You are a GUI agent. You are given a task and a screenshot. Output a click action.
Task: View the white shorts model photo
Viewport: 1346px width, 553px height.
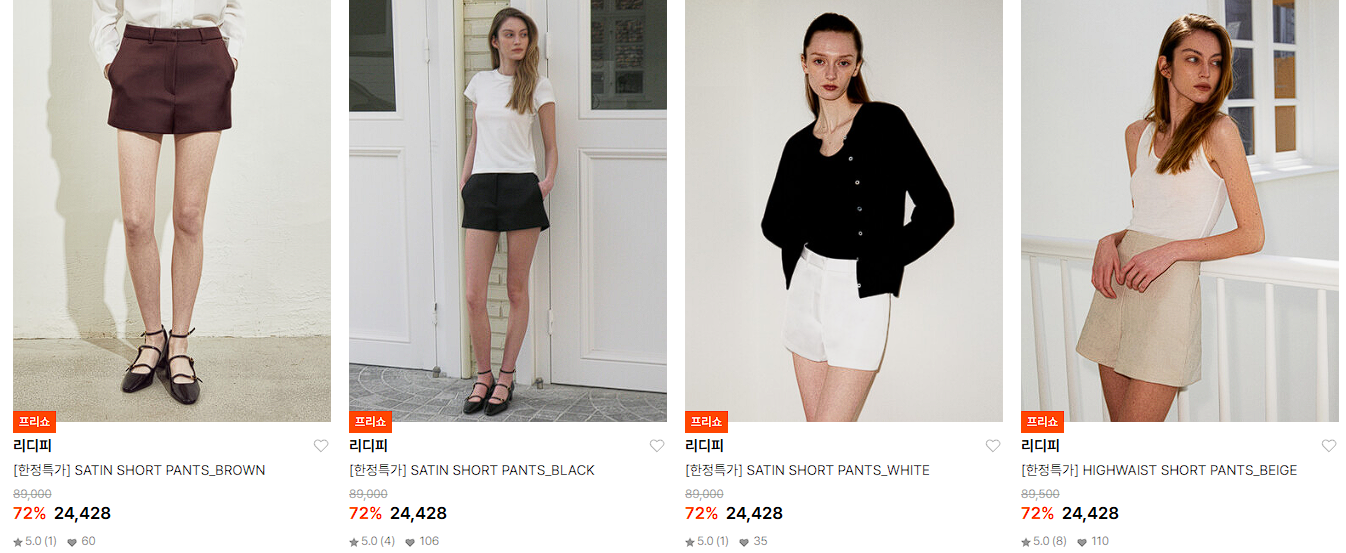[844, 210]
